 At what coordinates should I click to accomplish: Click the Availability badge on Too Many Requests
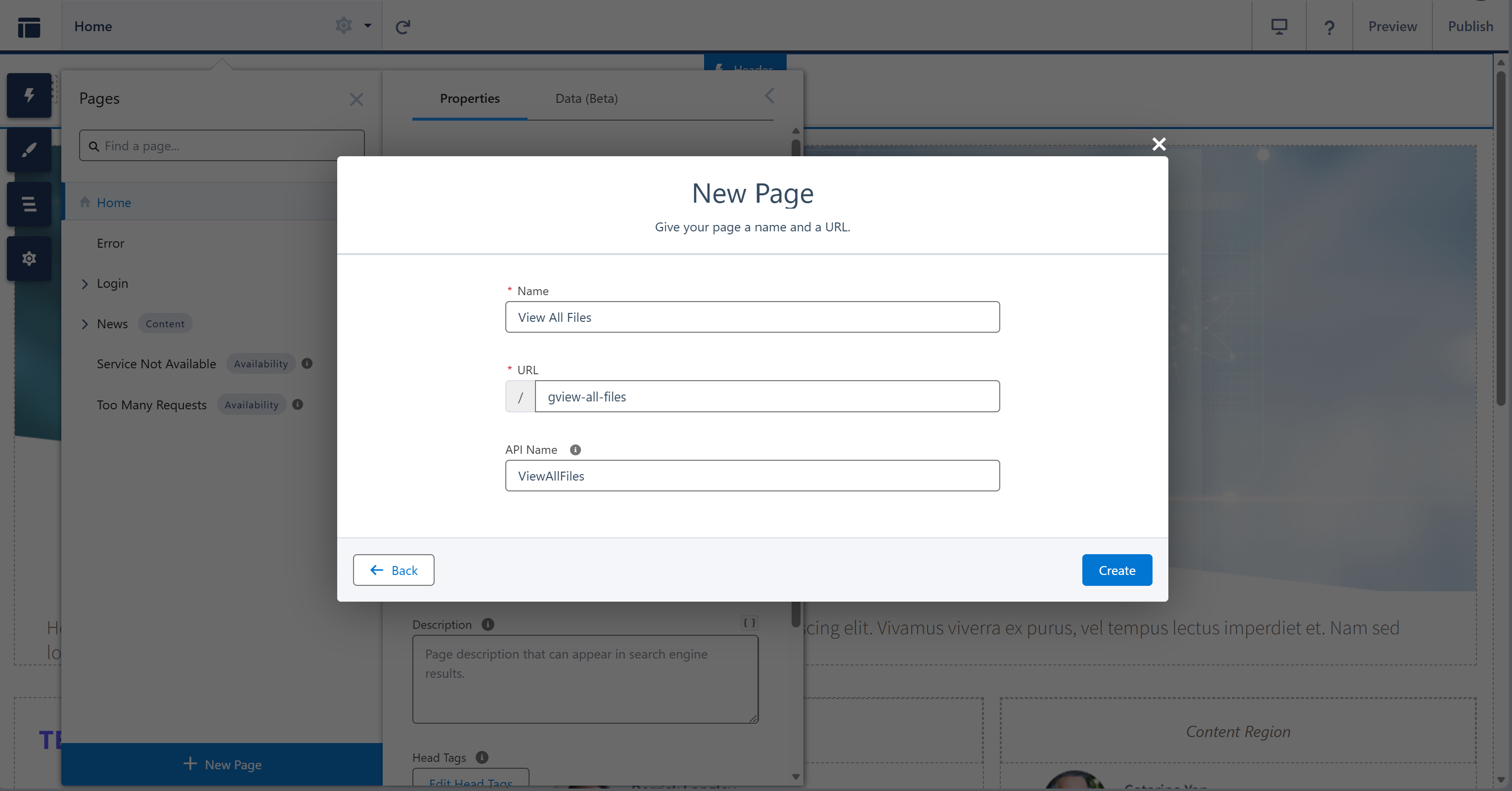coord(251,405)
